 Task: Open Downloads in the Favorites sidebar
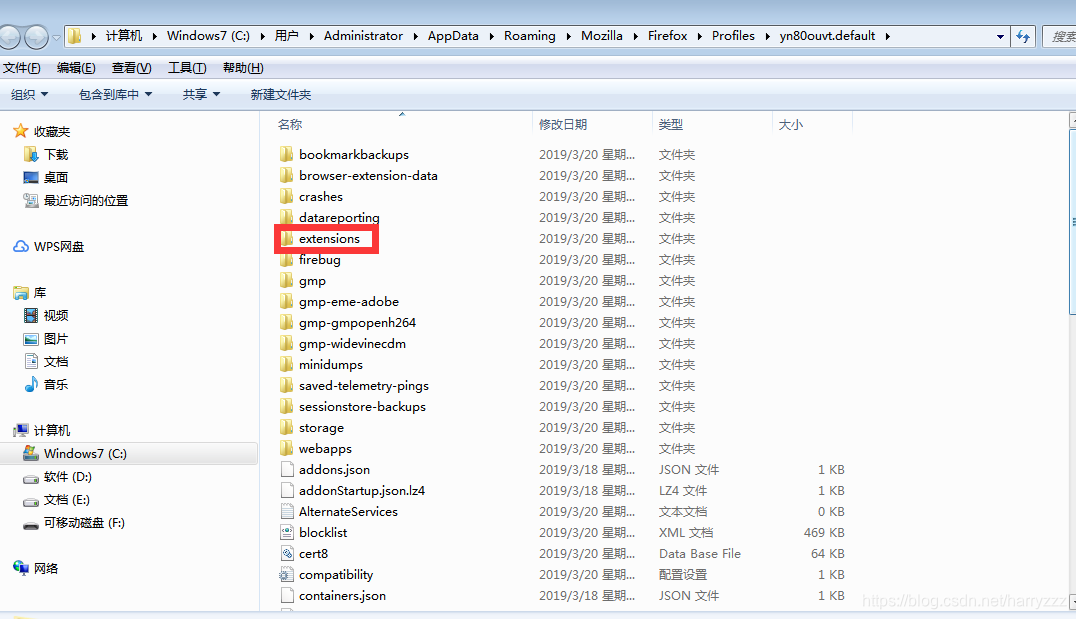pos(56,154)
